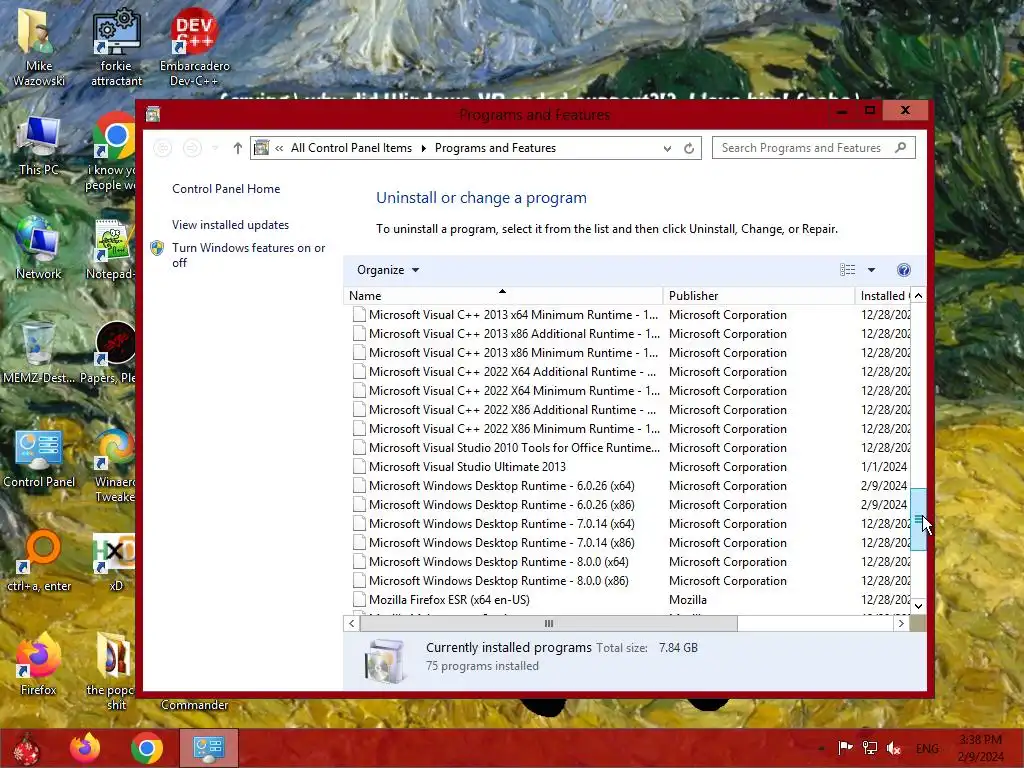Sort by the Installed On column header
Screen dimensions: 1024x768
(x=884, y=296)
